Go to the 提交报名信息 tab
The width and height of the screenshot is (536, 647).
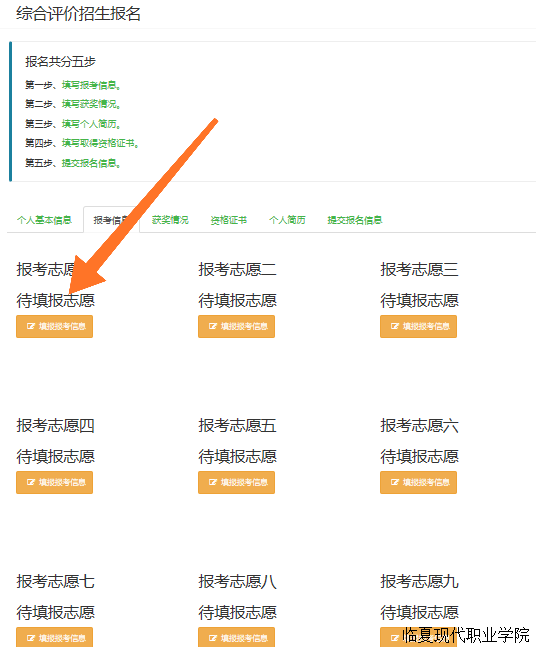[355, 220]
